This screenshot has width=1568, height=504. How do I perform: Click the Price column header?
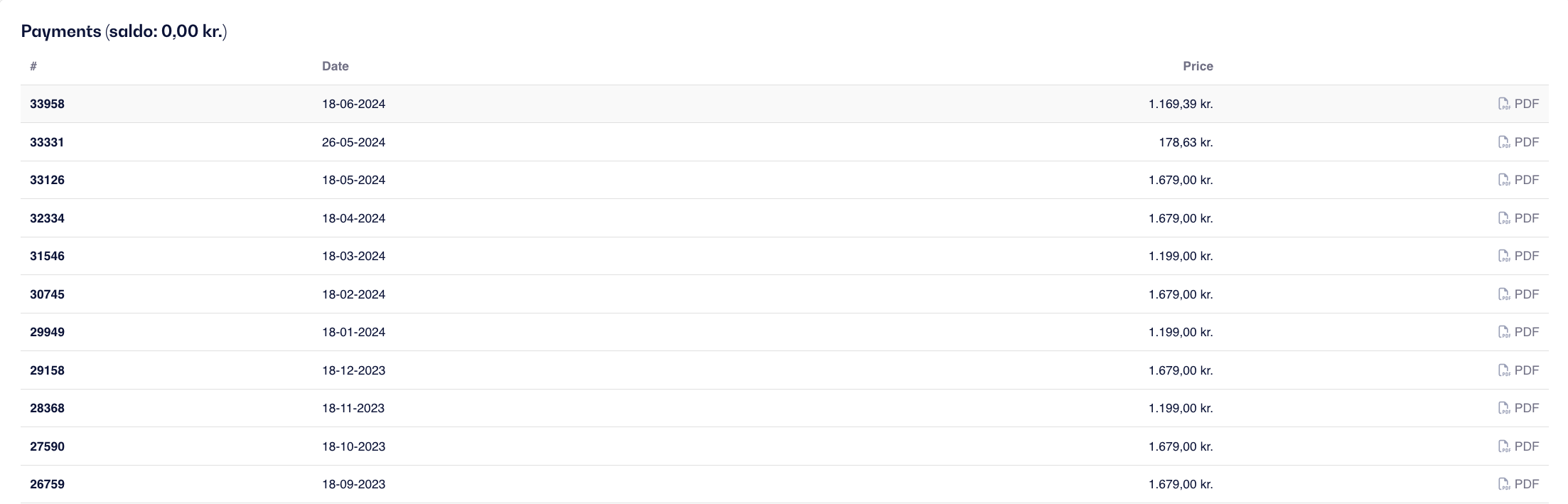(x=1198, y=66)
